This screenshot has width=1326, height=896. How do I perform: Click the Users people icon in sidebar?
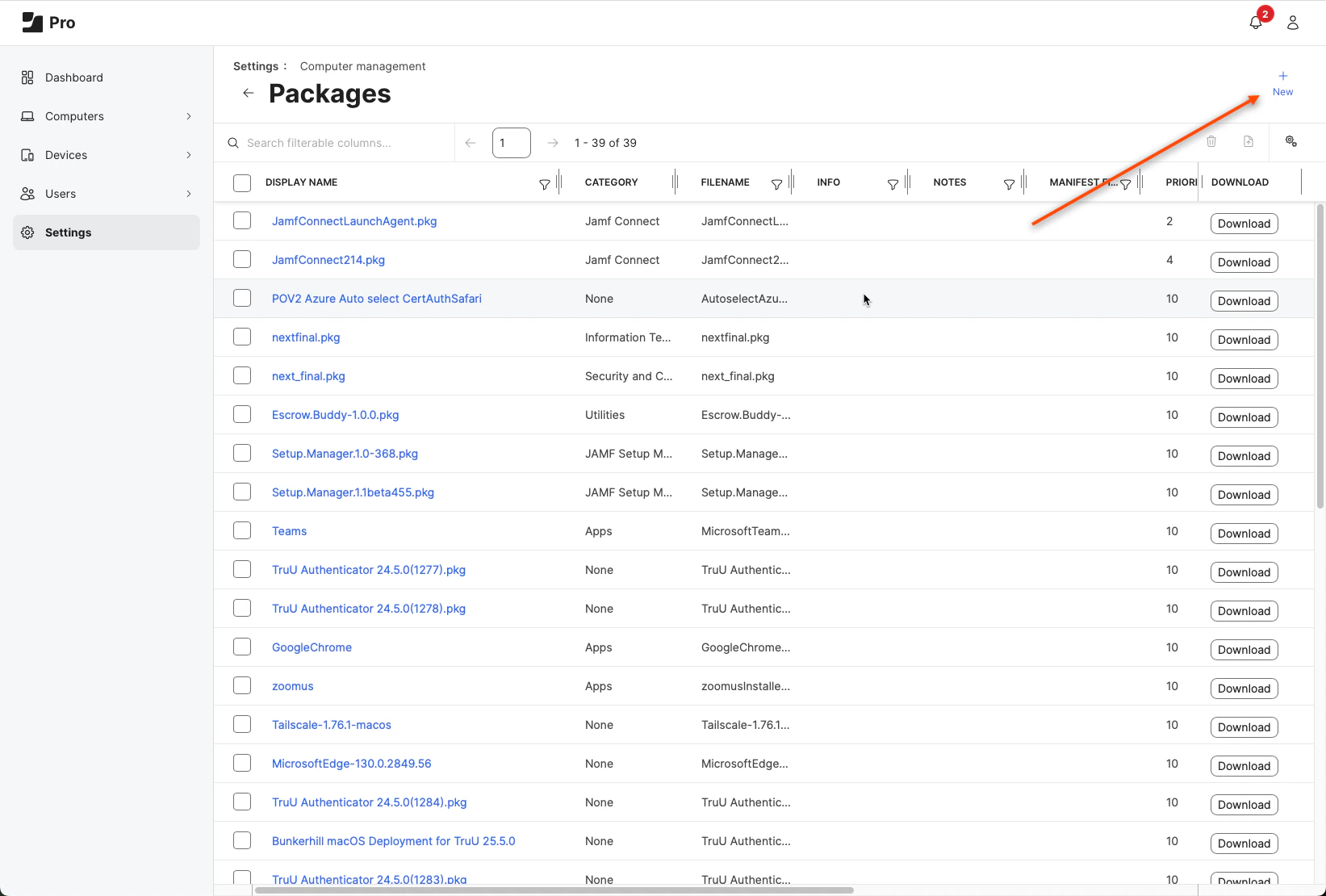click(27, 194)
